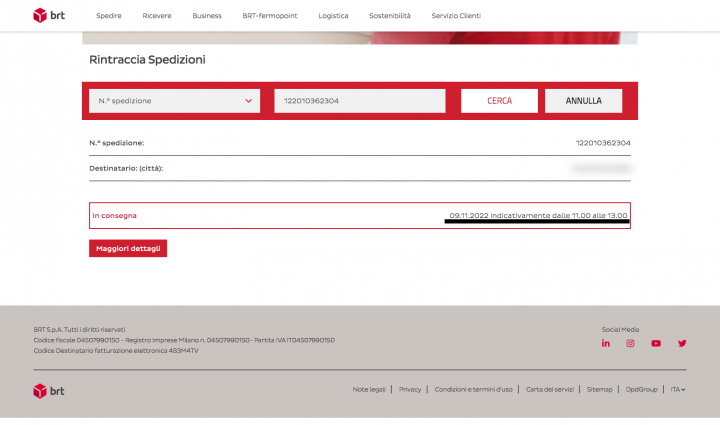Open the Note legali footer link

(369, 389)
